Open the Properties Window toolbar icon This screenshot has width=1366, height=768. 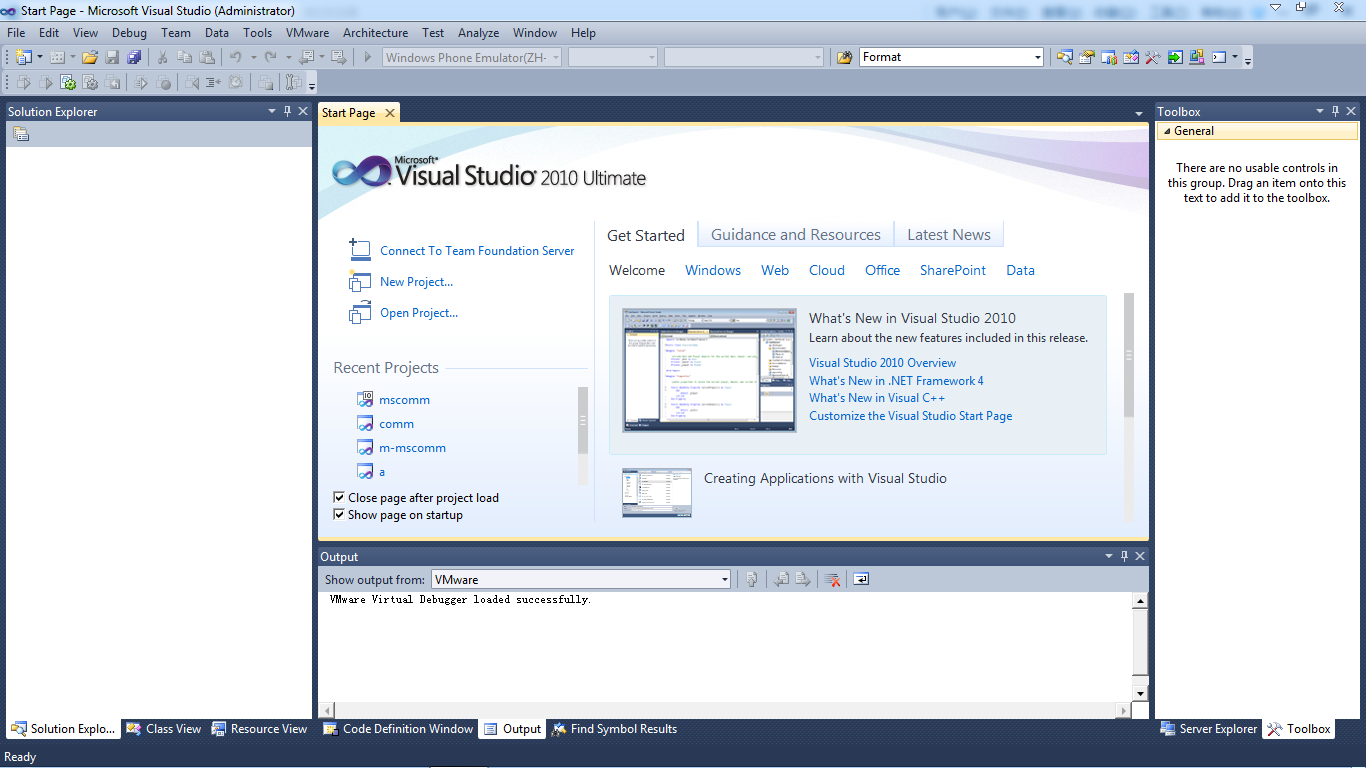coord(1086,57)
